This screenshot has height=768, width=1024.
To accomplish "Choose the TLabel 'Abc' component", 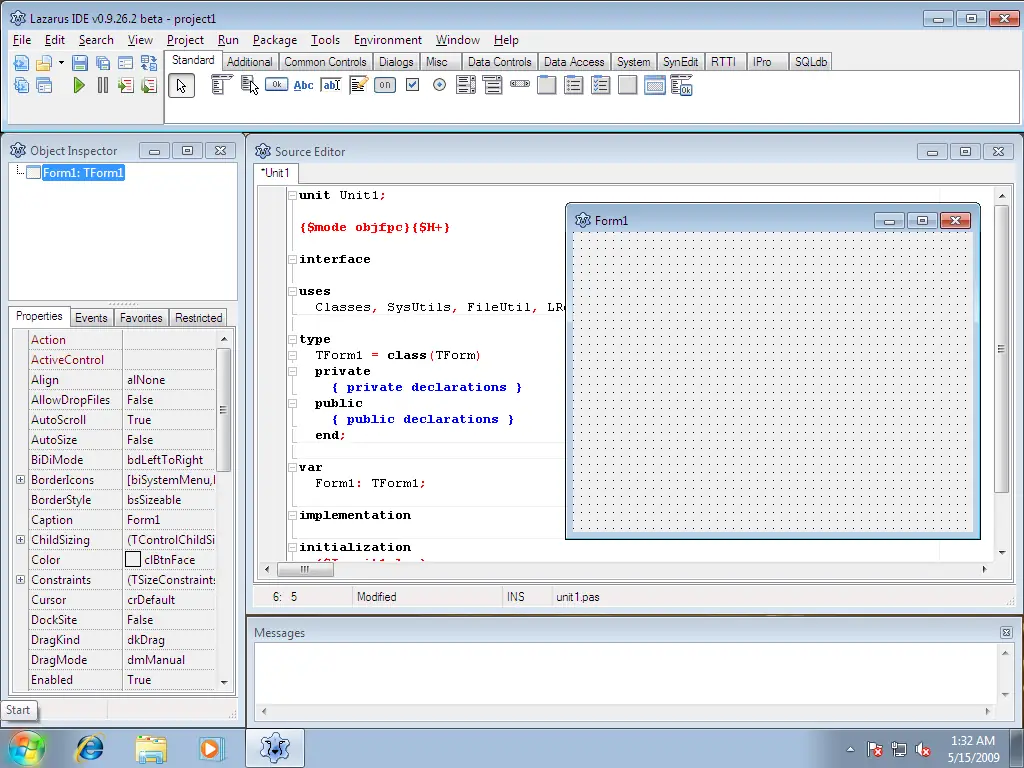I will tap(303, 86).
